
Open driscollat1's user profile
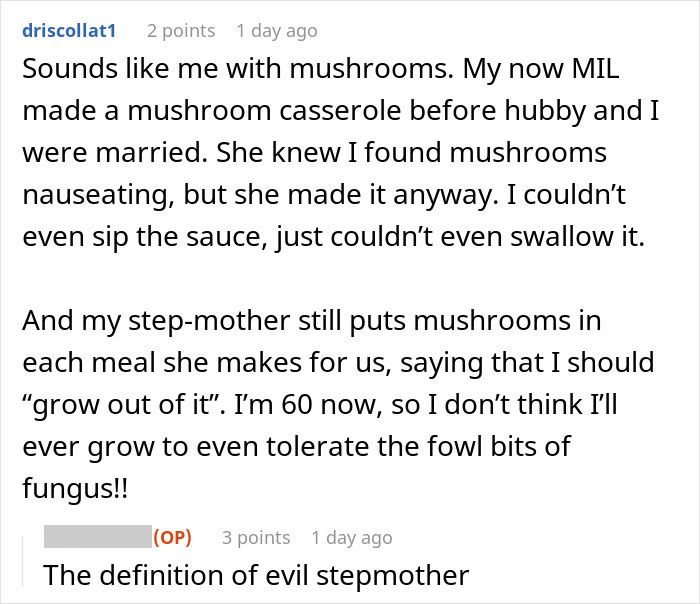coord(69,31)
